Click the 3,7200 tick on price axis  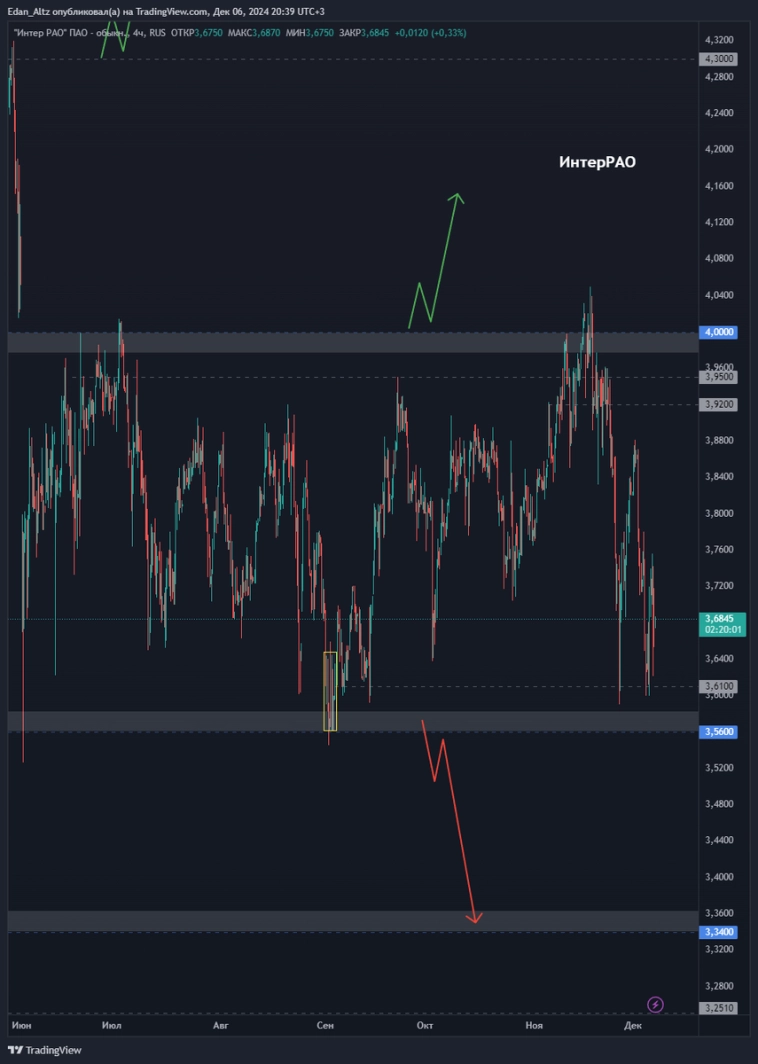point(719,585)
